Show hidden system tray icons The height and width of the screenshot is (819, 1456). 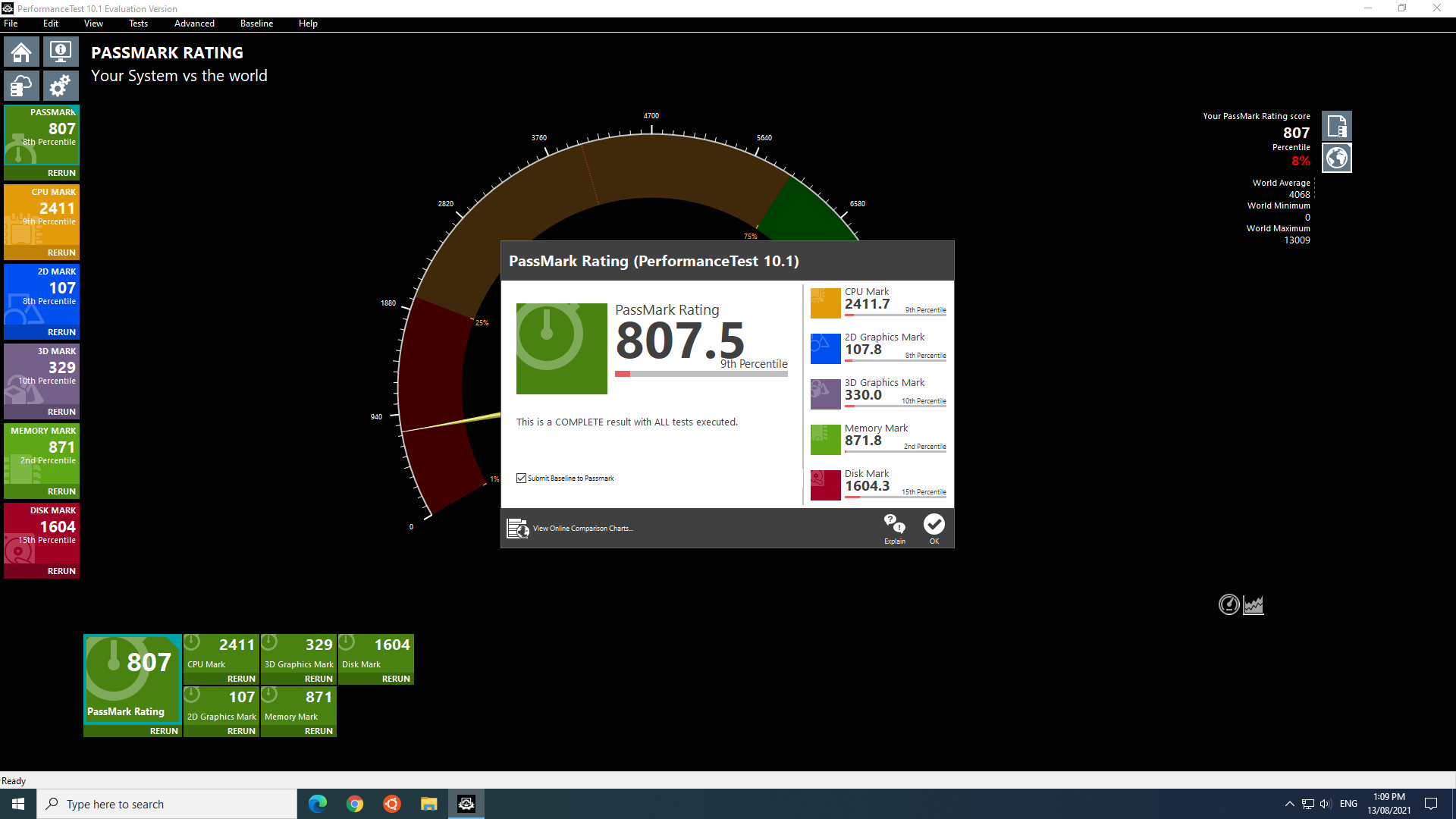pos(1289,804)
